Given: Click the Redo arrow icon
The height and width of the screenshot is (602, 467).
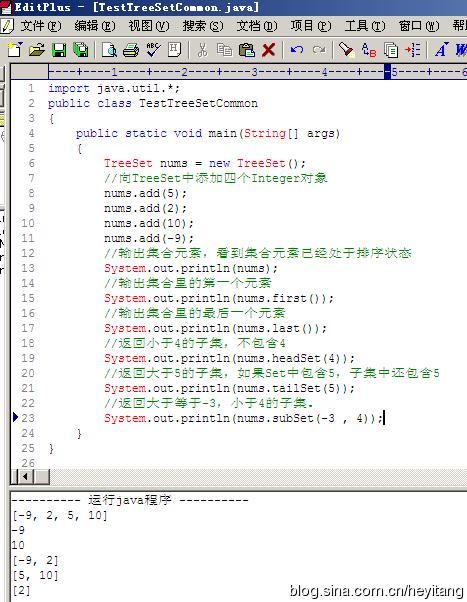Looking at the screenshot, I should point(319,50).
